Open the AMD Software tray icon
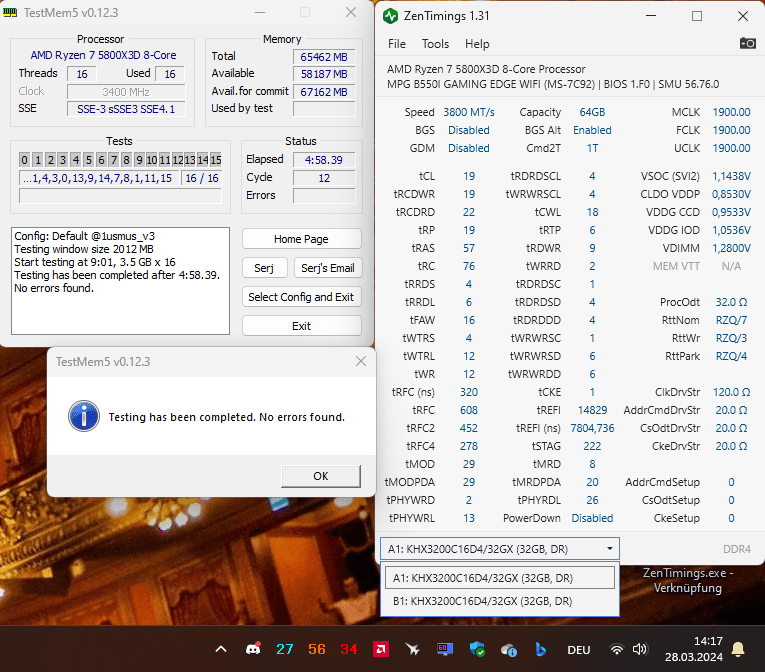The image size is (765, 672). pyautogui.click(x=381, y=649)
